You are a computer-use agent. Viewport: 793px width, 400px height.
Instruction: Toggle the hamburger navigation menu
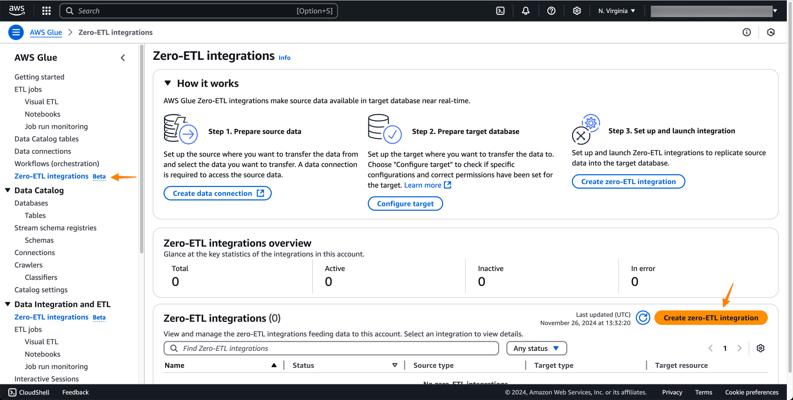(x=15, y=32)
